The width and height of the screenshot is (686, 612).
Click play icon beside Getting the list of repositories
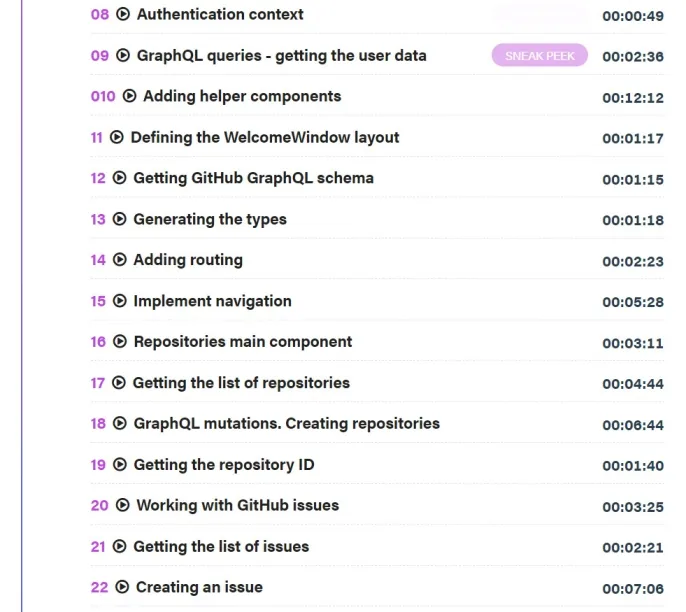(119, 382)
